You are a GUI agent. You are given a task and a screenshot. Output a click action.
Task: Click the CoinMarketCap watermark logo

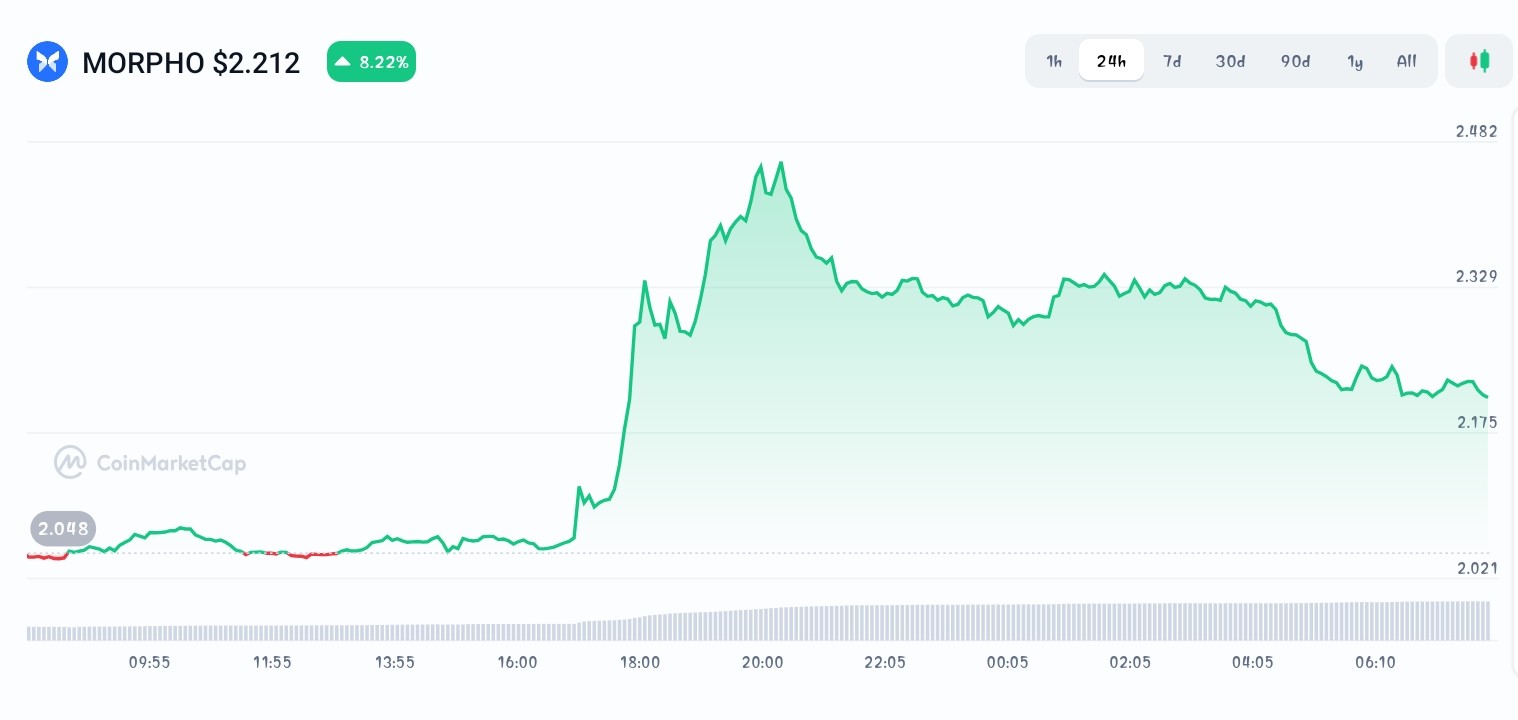click(x=148, y=462)
